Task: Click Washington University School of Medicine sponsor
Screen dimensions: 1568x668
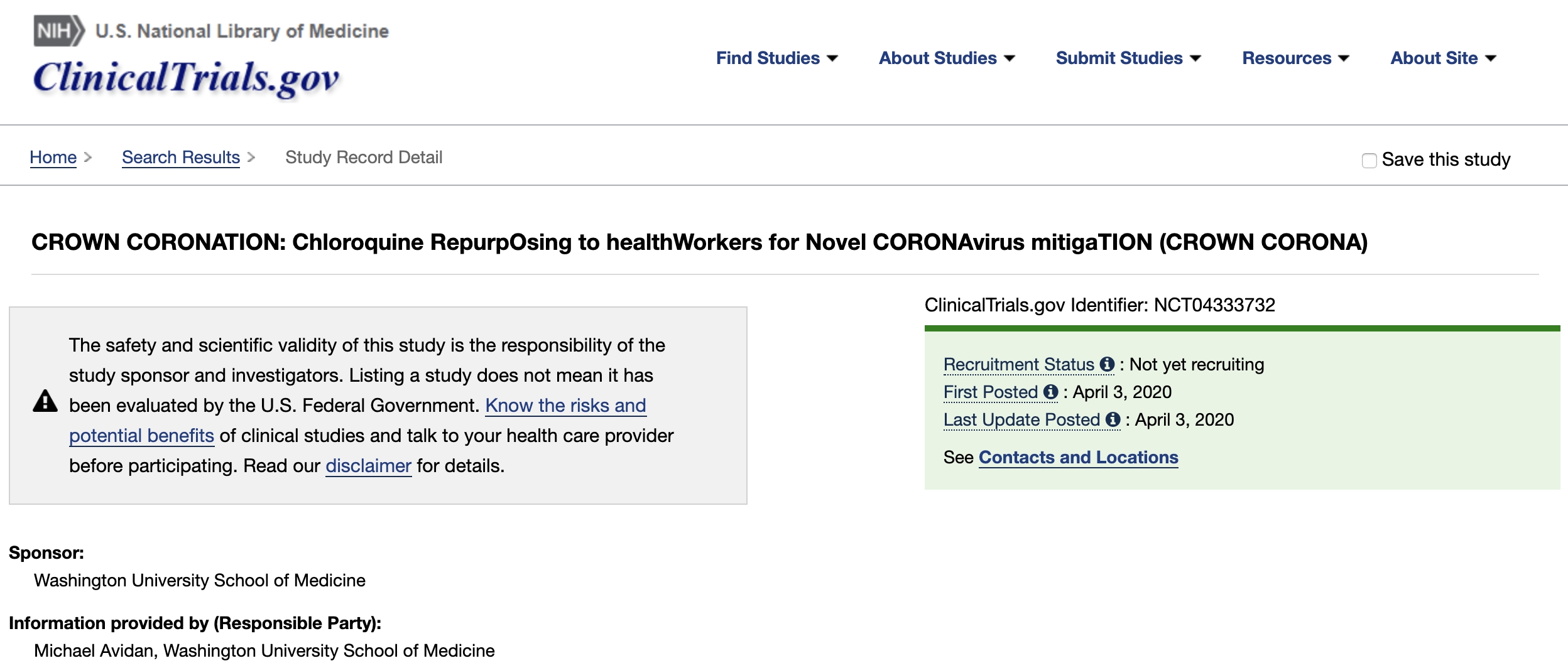Action: (x=200, y=580)
